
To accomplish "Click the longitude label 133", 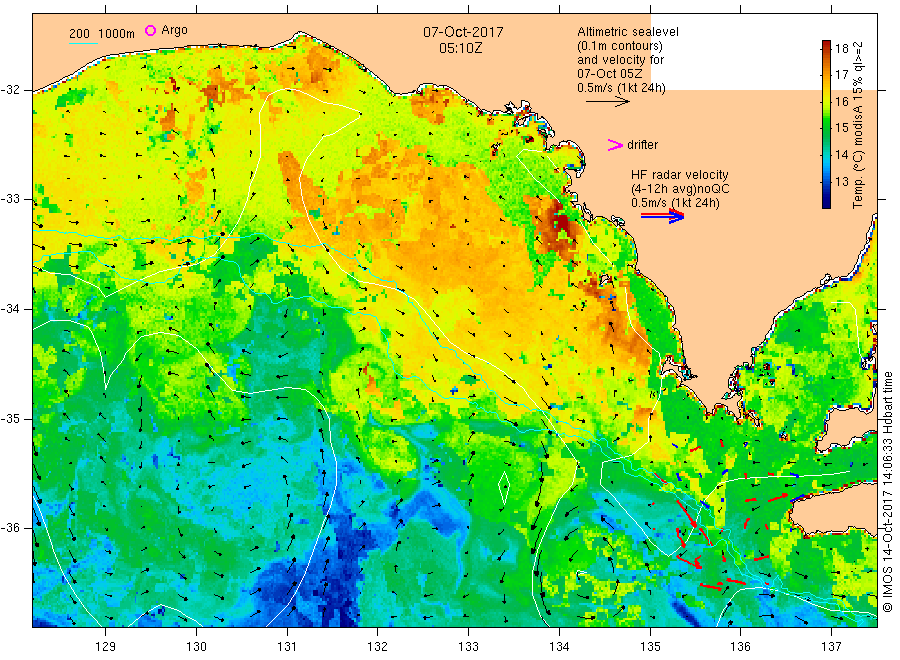I will 468,646.
